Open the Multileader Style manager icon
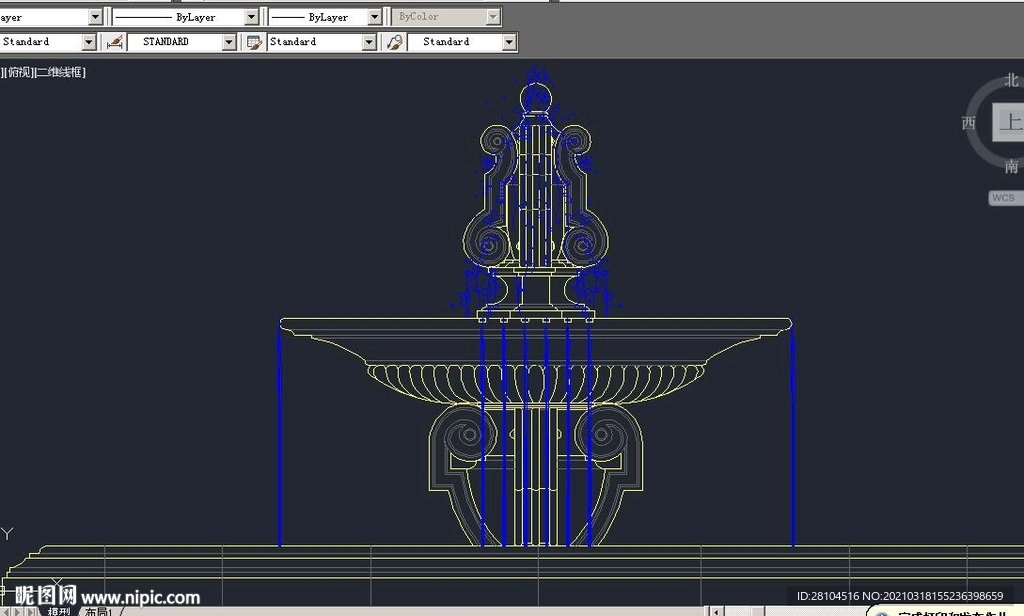The image size is (1024, 616). (394, 42)
